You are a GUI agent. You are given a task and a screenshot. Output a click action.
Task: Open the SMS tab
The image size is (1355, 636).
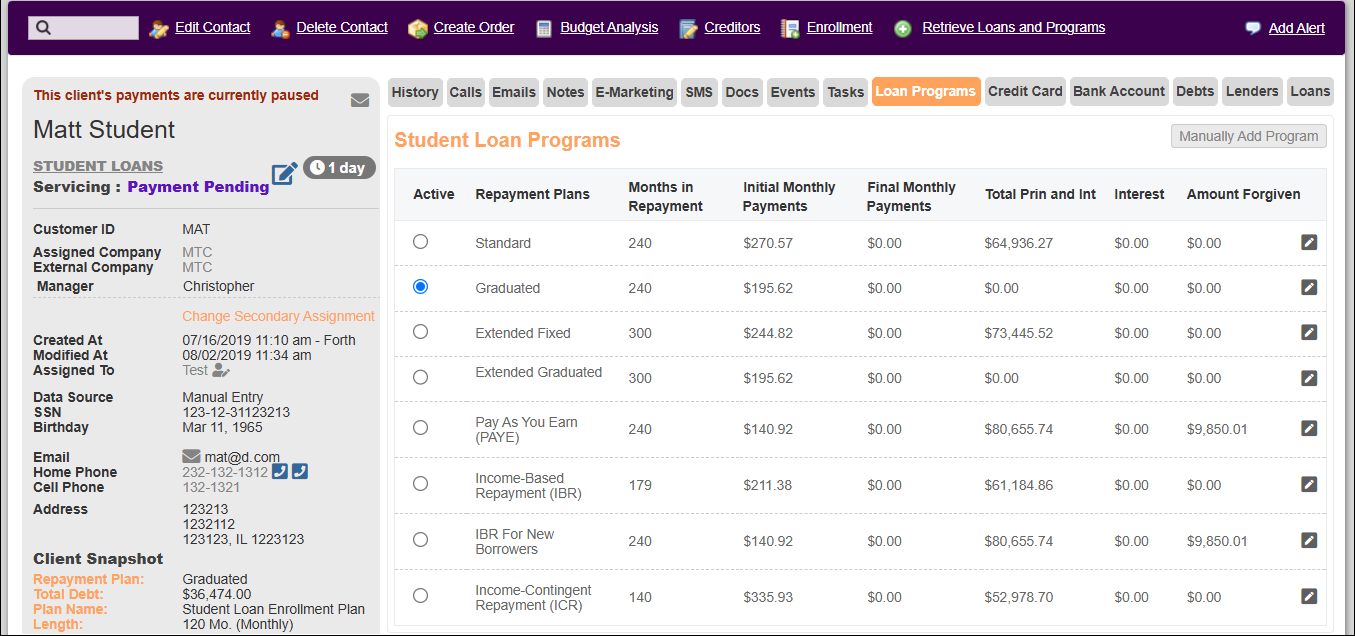coord(699,92)
